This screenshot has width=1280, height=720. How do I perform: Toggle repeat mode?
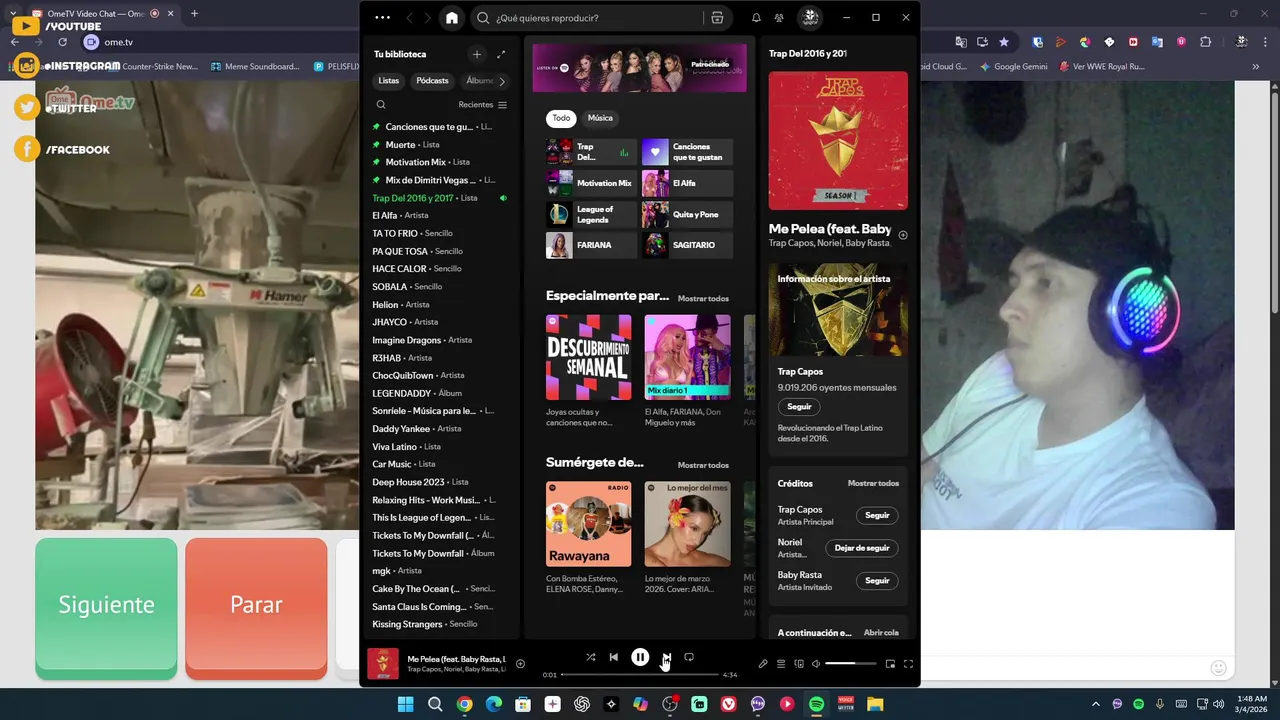689,657
